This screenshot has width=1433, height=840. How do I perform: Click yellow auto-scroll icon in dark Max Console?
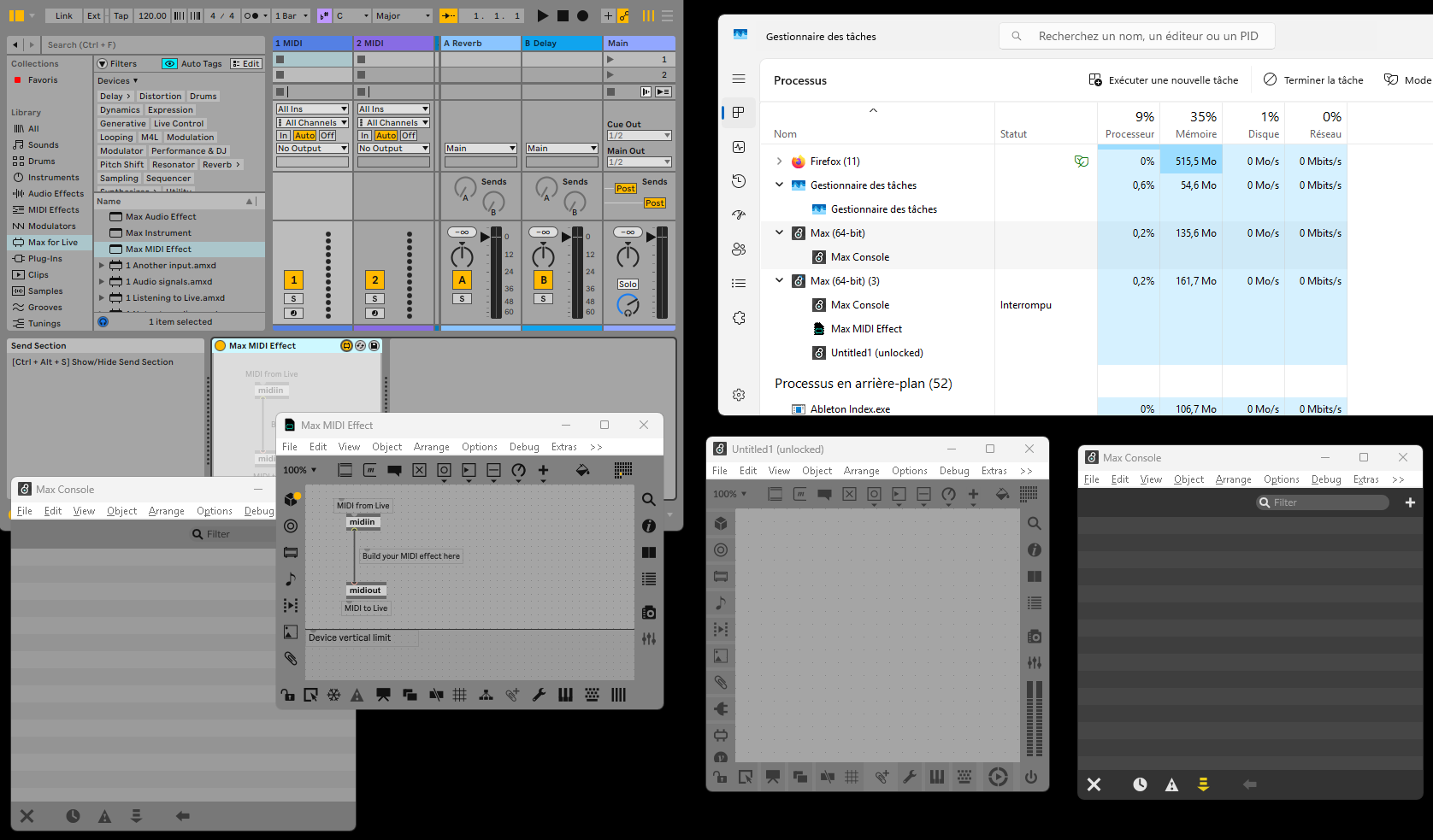[1203, 784]
